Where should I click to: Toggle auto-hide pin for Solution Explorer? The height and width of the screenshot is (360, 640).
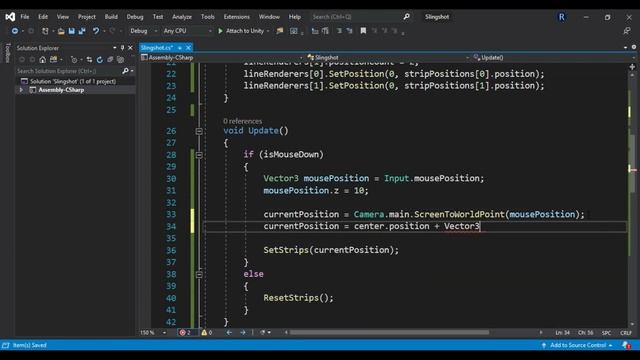tap(122, 48)
